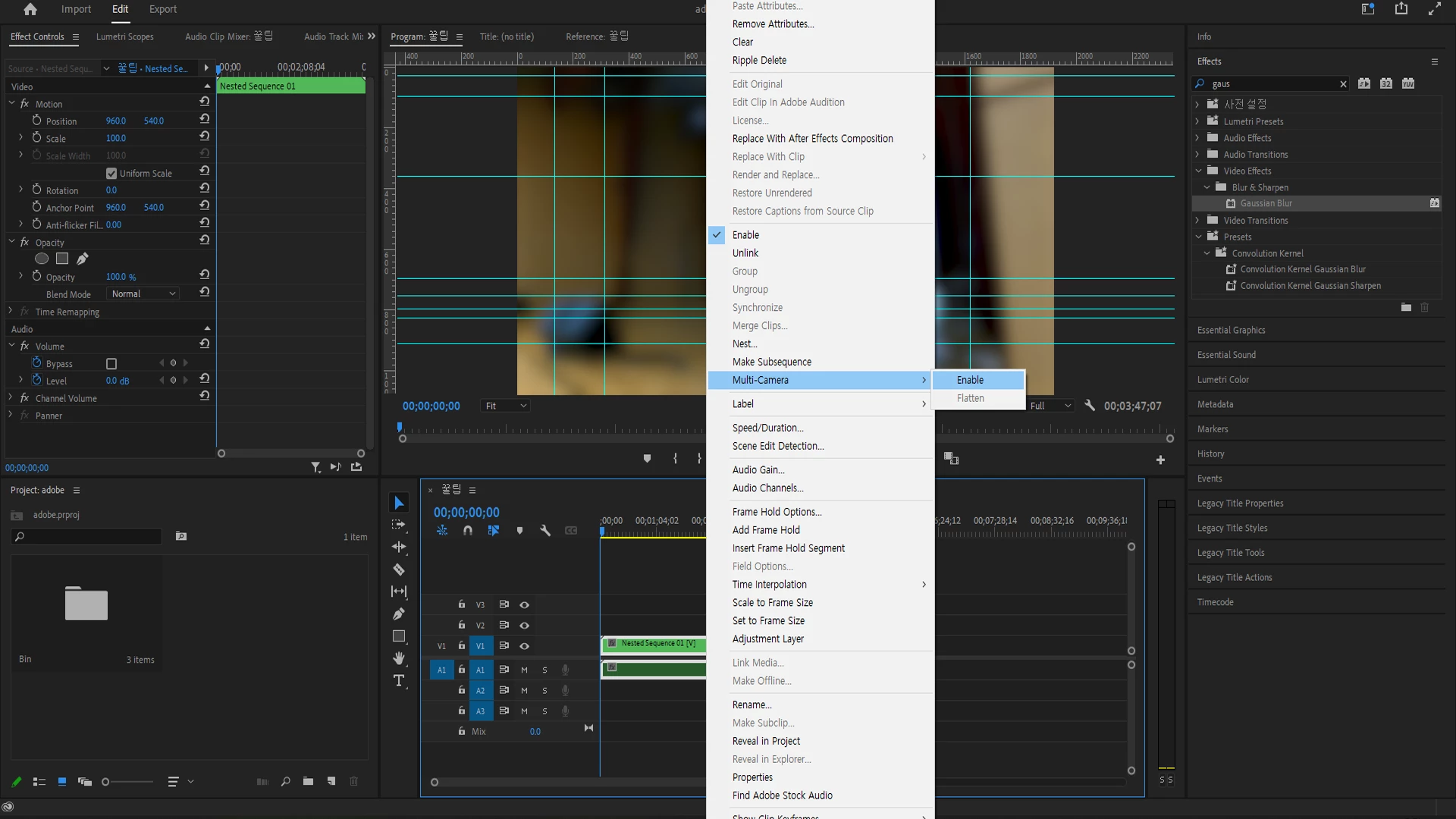Select the Type tool

(x=399, y=681)
